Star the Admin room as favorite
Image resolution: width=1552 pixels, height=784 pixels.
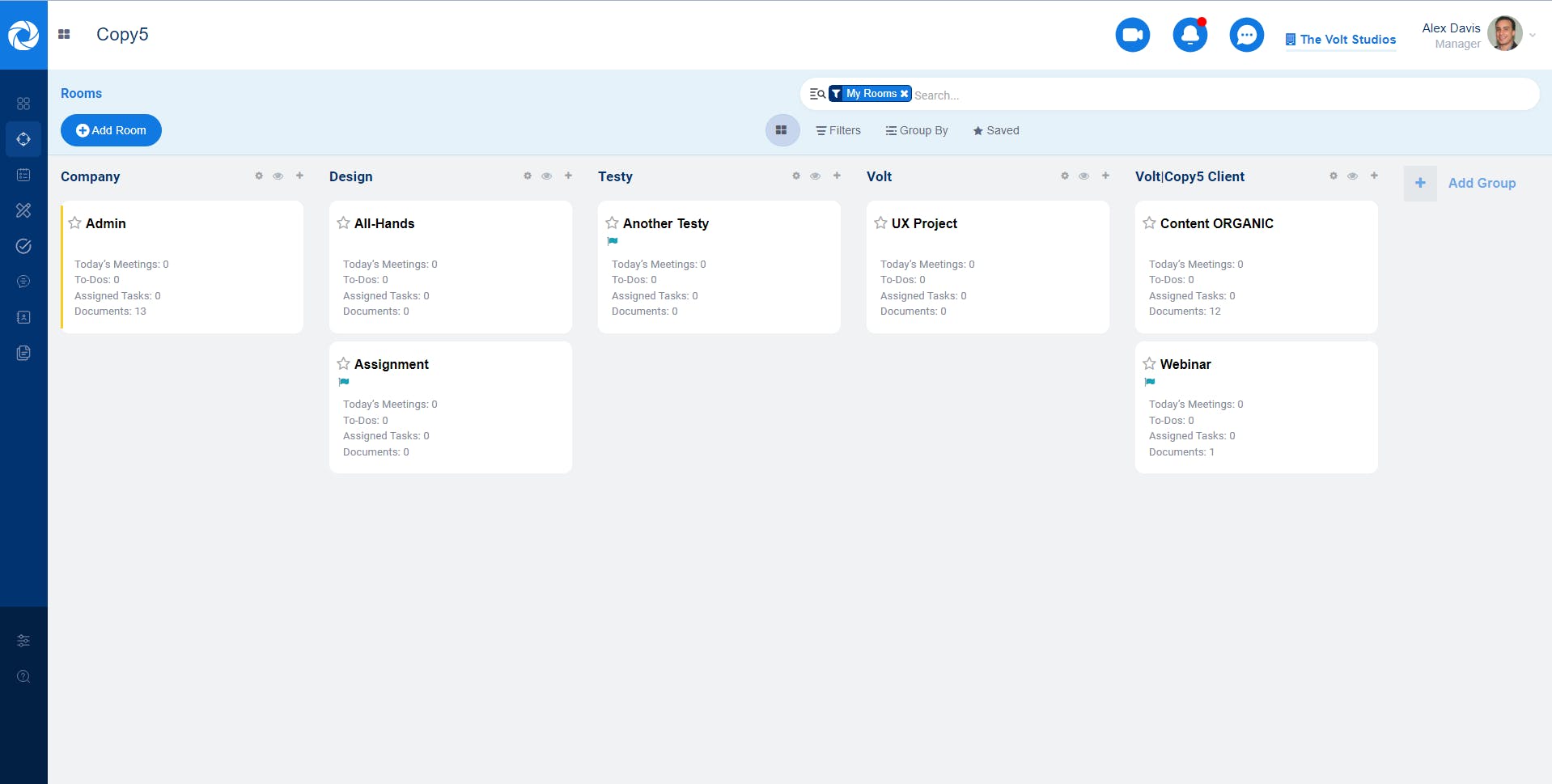coord(74,222)
